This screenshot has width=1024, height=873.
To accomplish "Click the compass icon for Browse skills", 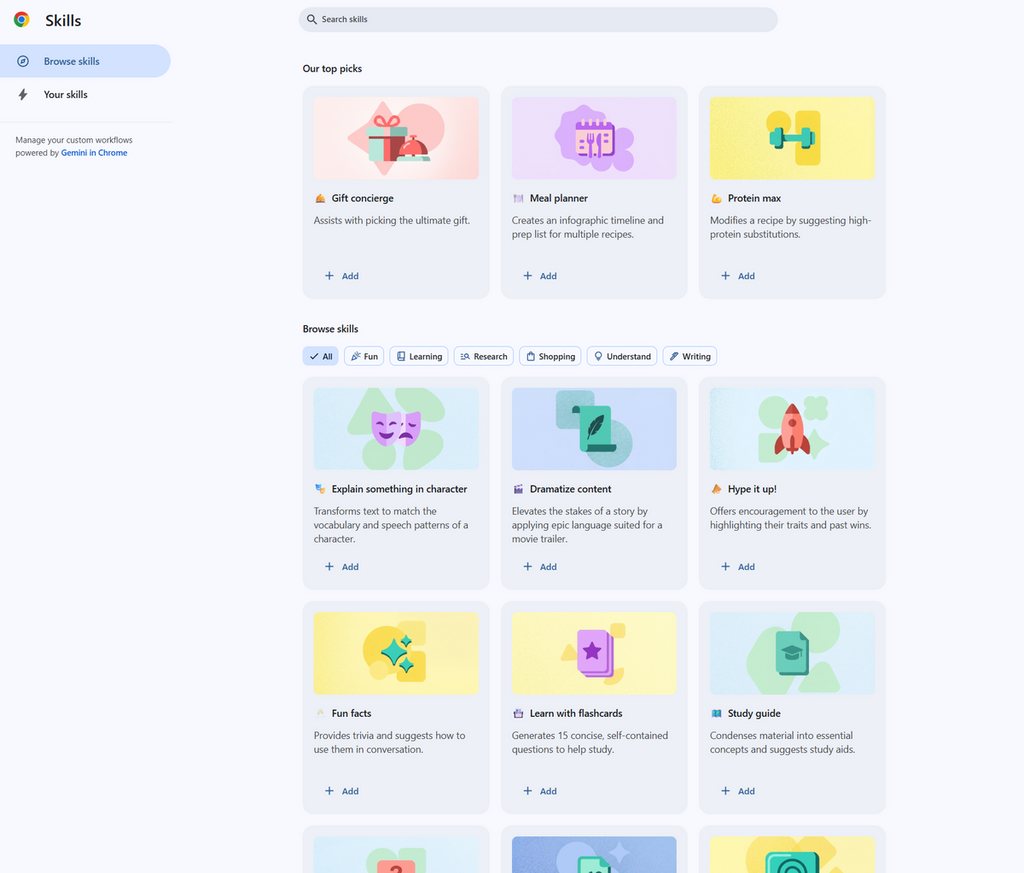I will tap(23, 61).
